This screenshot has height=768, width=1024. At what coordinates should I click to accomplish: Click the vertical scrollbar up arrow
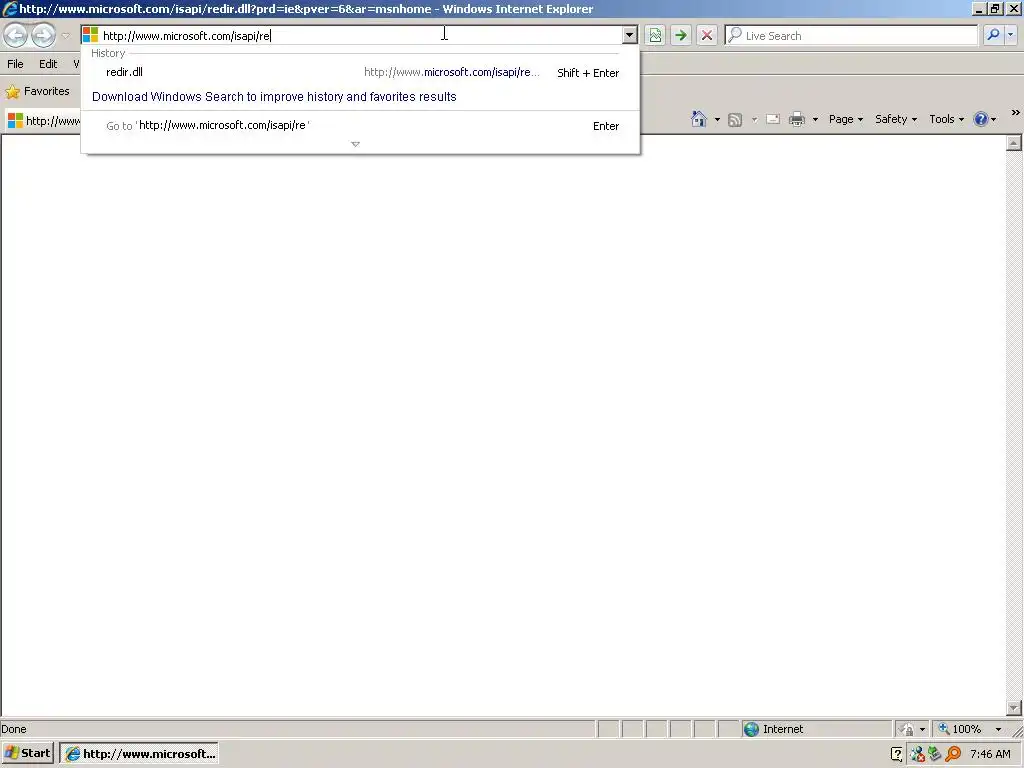[x=1014, y=143]
